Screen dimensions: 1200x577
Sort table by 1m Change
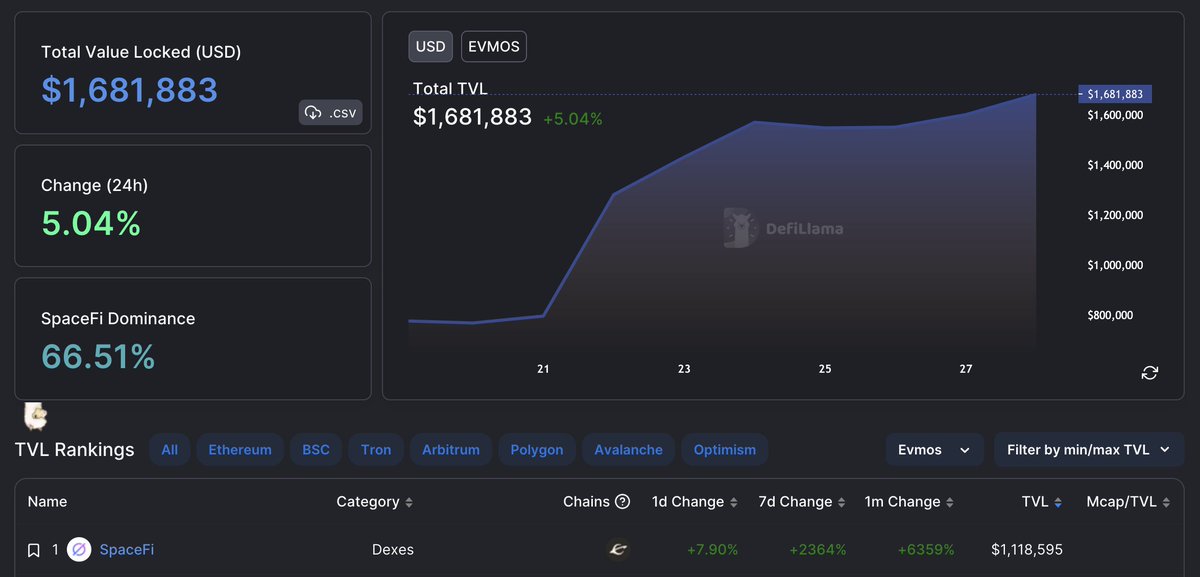coord(910,502)
